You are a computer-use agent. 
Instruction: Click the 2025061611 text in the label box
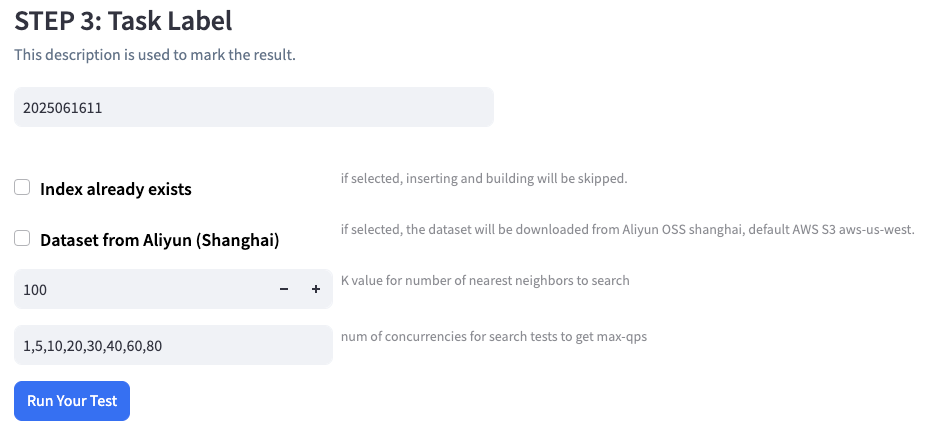[63, 108]
